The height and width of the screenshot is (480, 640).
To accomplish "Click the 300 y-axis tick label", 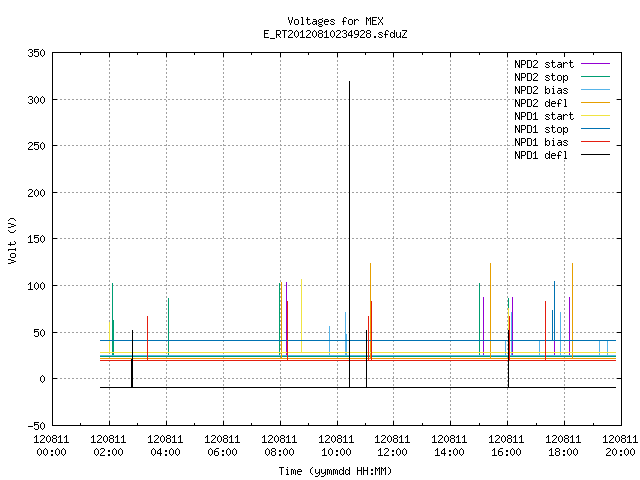I will 36,100.
